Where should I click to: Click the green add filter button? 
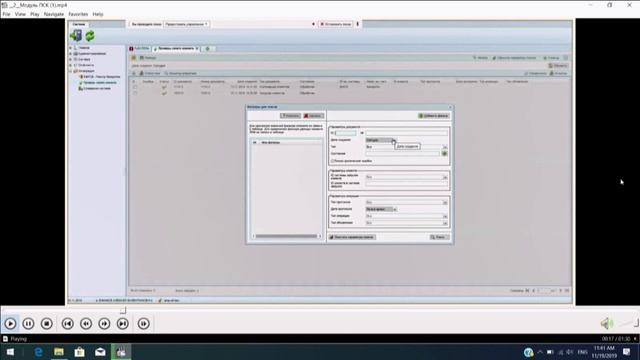[x=433, y=116]
